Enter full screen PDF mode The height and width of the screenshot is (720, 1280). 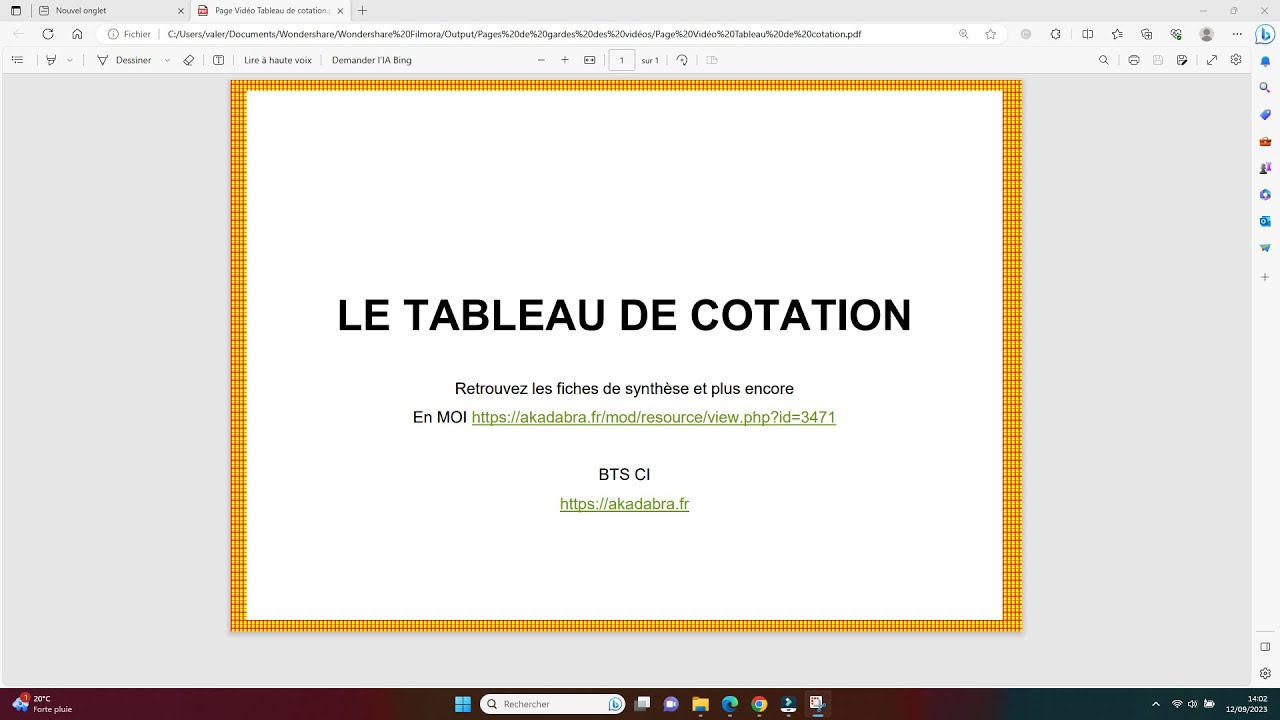pos(1212,60)
